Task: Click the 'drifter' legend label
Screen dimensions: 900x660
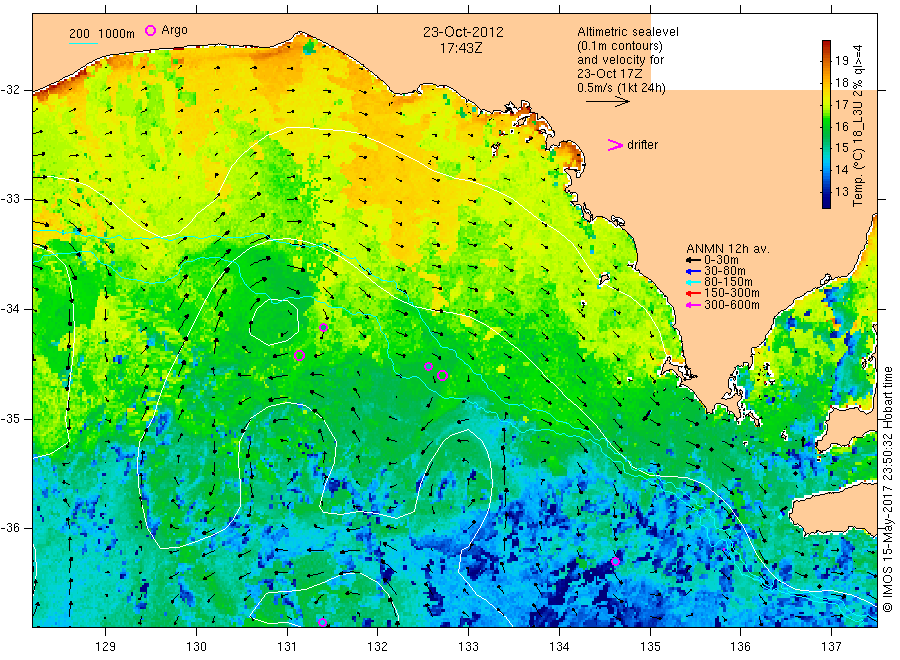Action: [642, 145]
